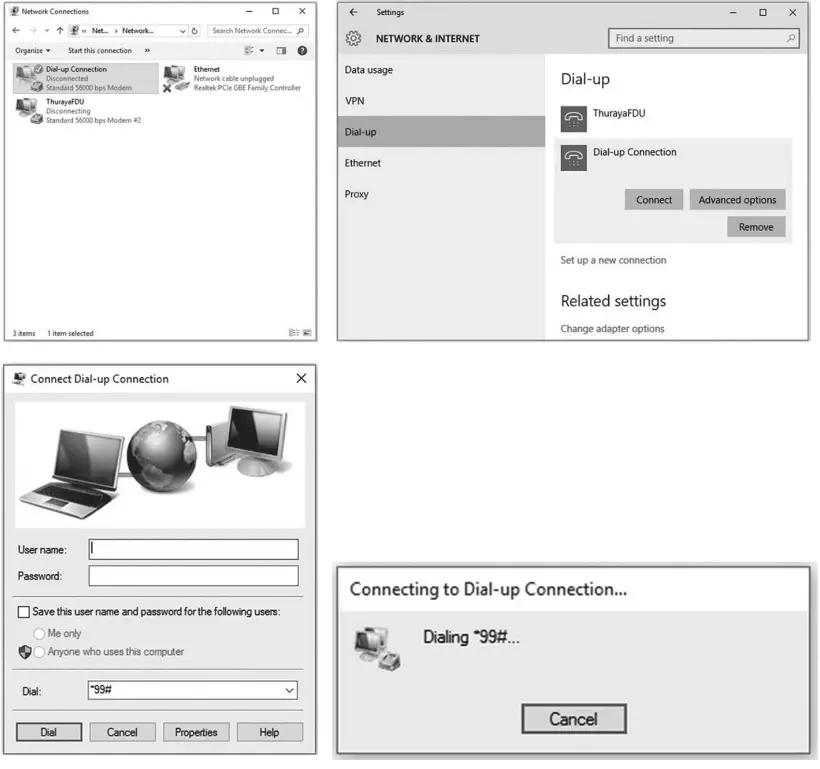Click the Connect button in Settings
Image resolution: width=820 pixels, height=769 pixels.
pyautogui.click(x=654, y=200)
